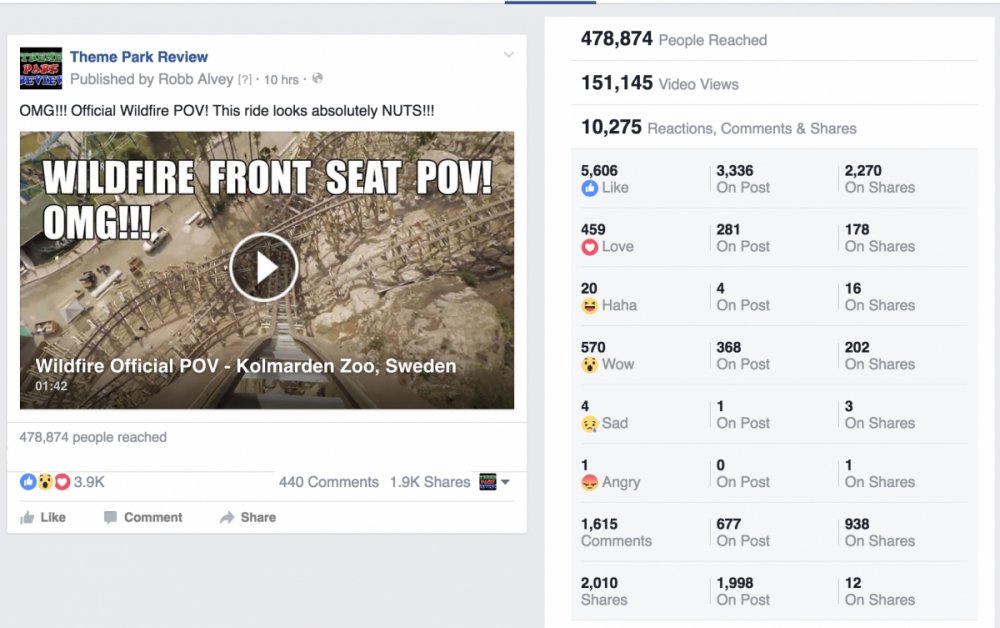
Task: Click the Wildfire Official POV video title
Action: click(x=245, y=366)
